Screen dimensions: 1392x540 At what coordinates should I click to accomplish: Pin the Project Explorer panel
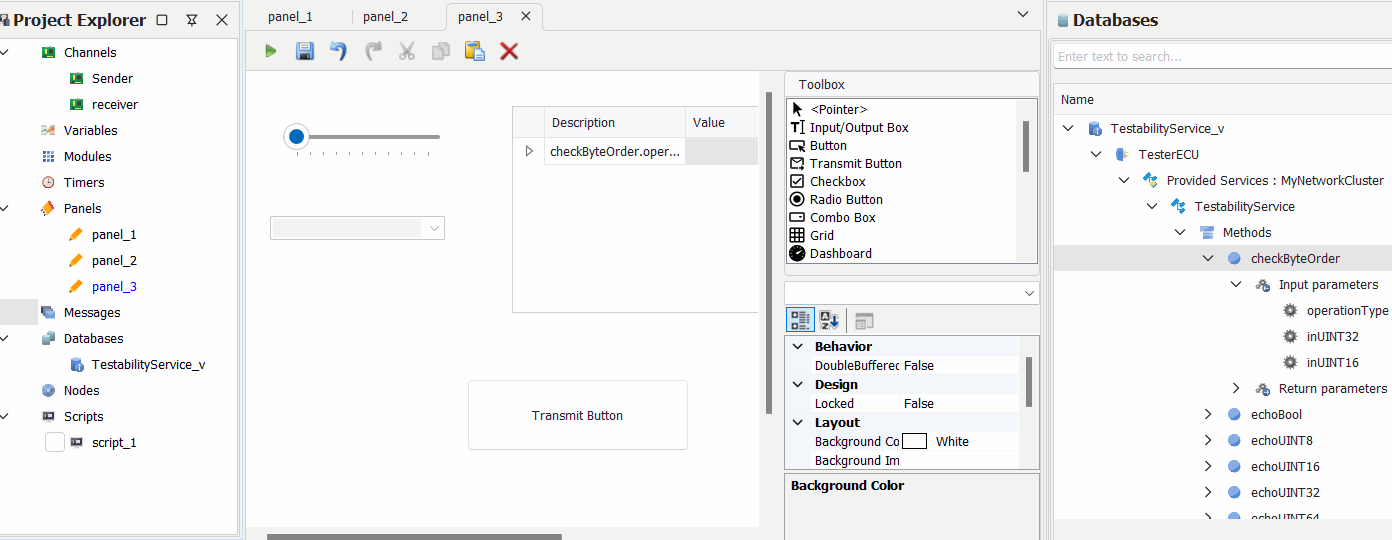[x=192, y=20]
